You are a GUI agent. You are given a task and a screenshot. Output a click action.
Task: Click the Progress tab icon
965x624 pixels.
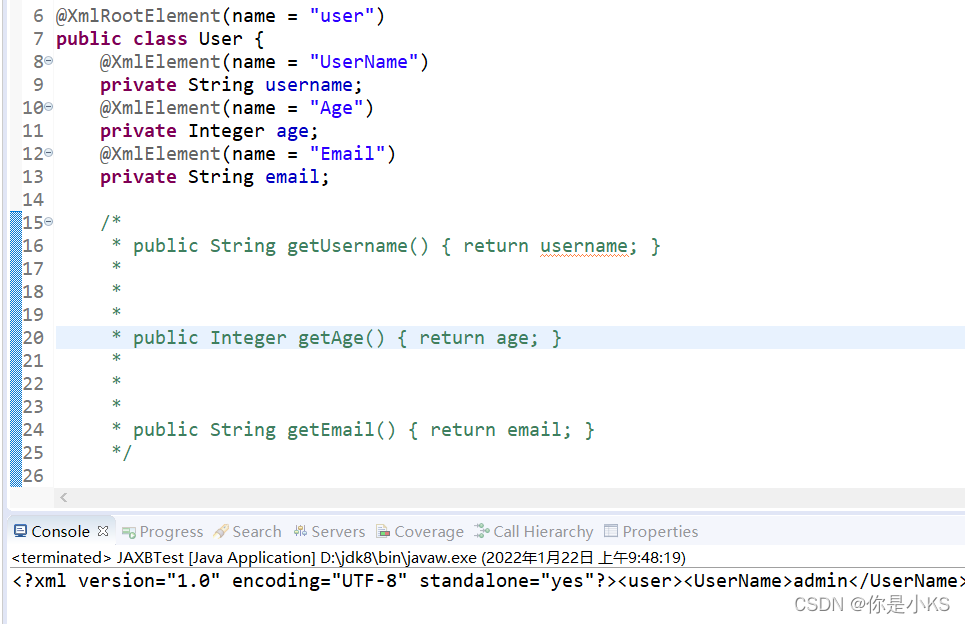(x=129, y=532)
